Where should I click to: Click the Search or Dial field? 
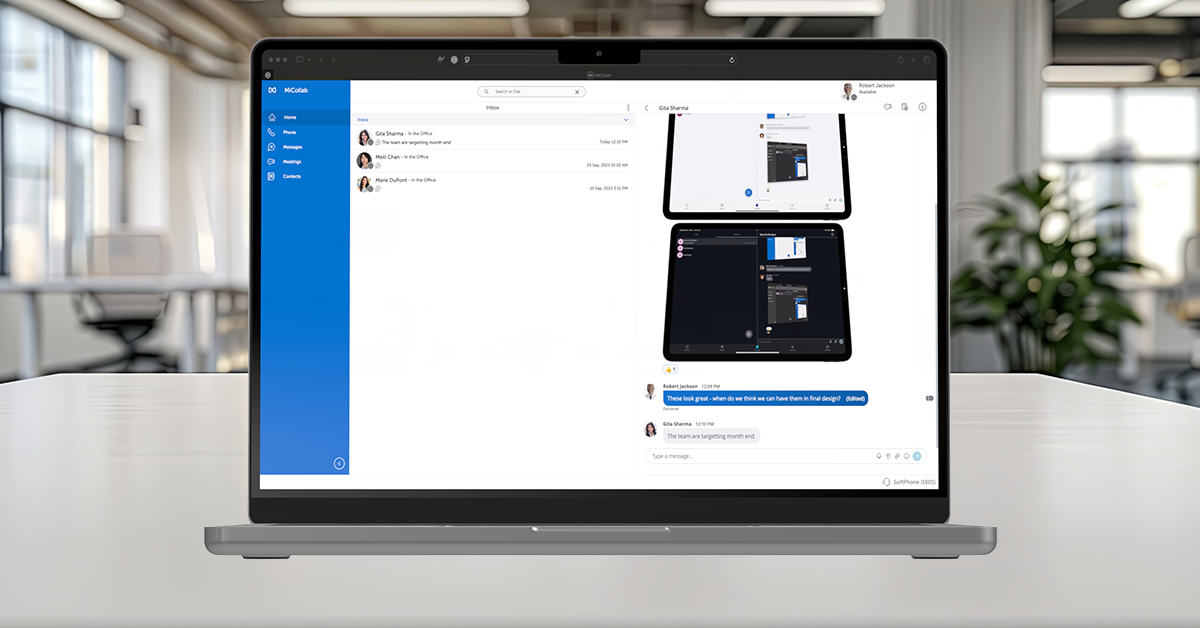[531, 91]
